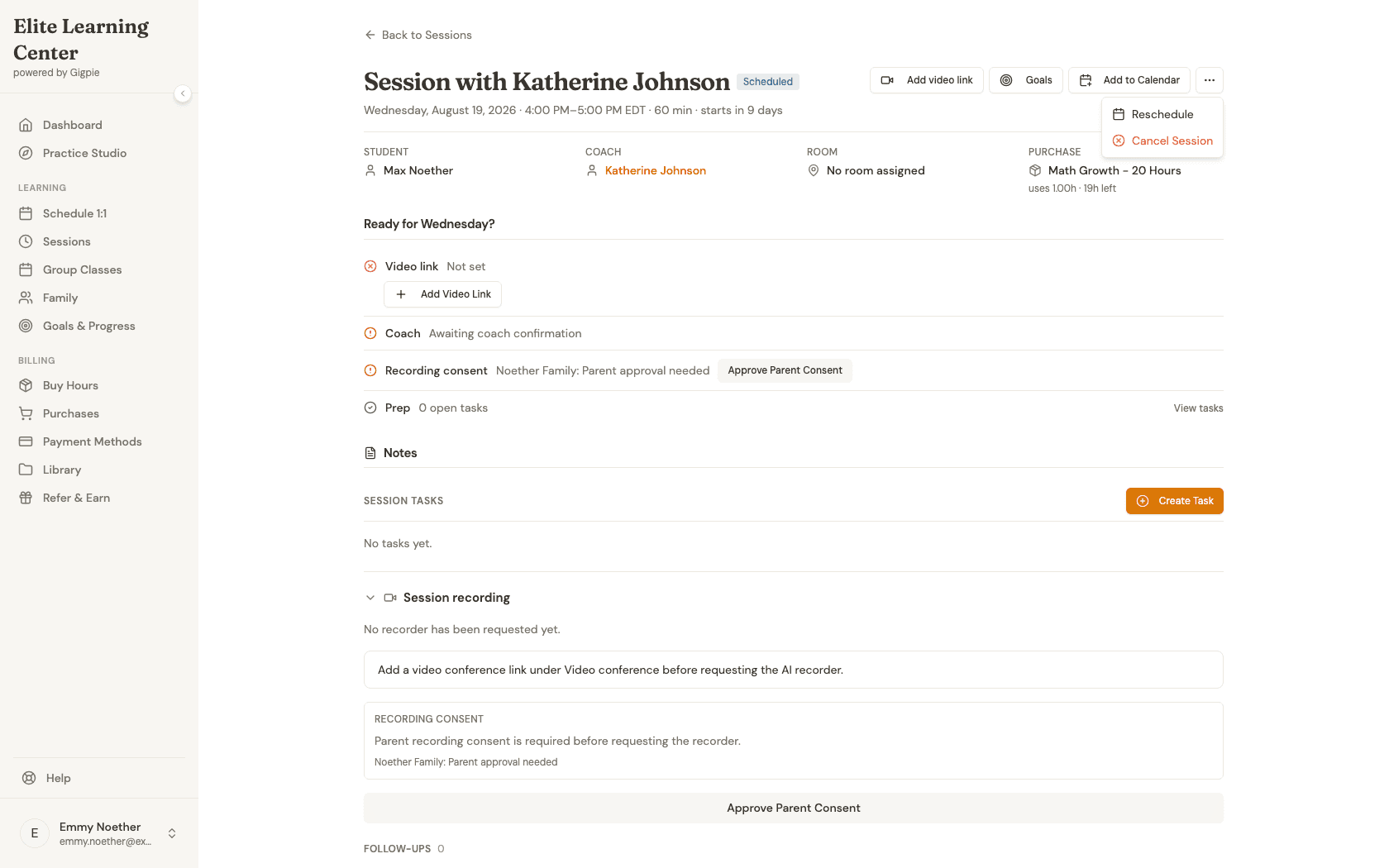Expand the Emmy Noether account switcher
The height and width of the screenshot is (868, 1389).
172,833
